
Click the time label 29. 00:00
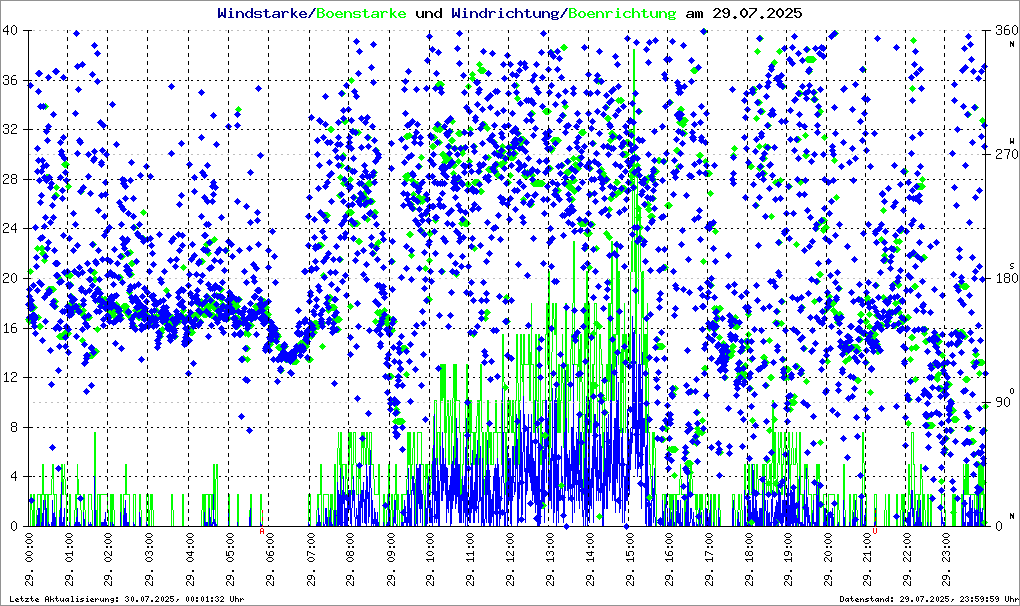(29, 560)
